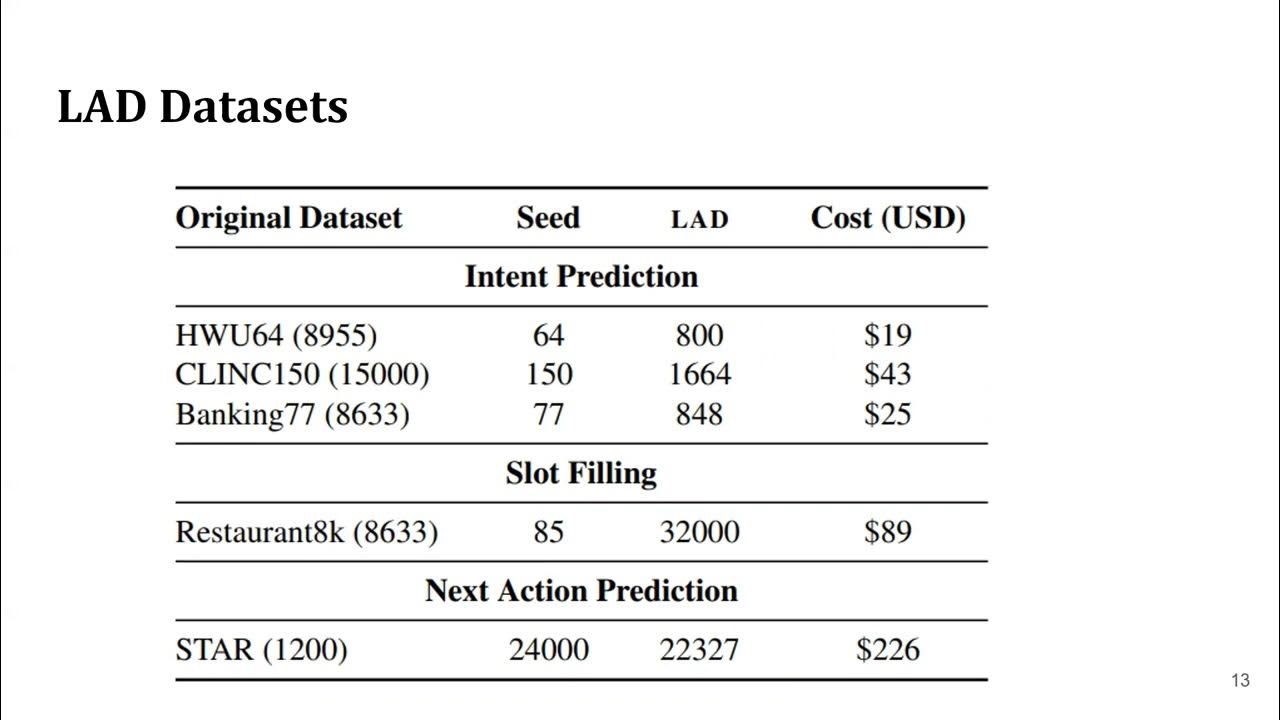
Task: Click the Next Action Prediction heading
Action: 581,591
